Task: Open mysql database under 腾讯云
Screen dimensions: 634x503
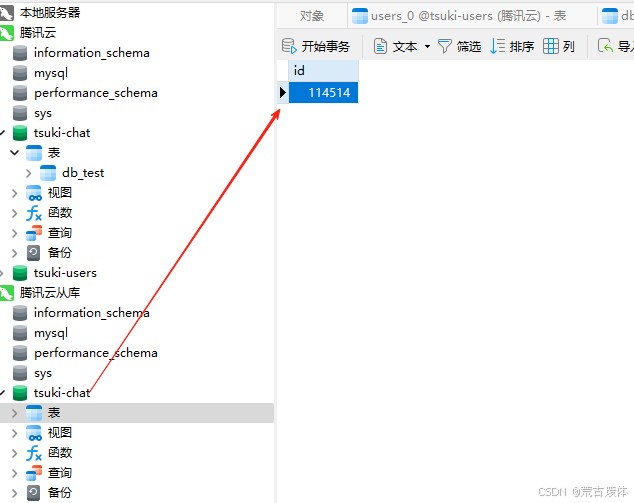Action: pyautogui.click(x=51, y=73)
